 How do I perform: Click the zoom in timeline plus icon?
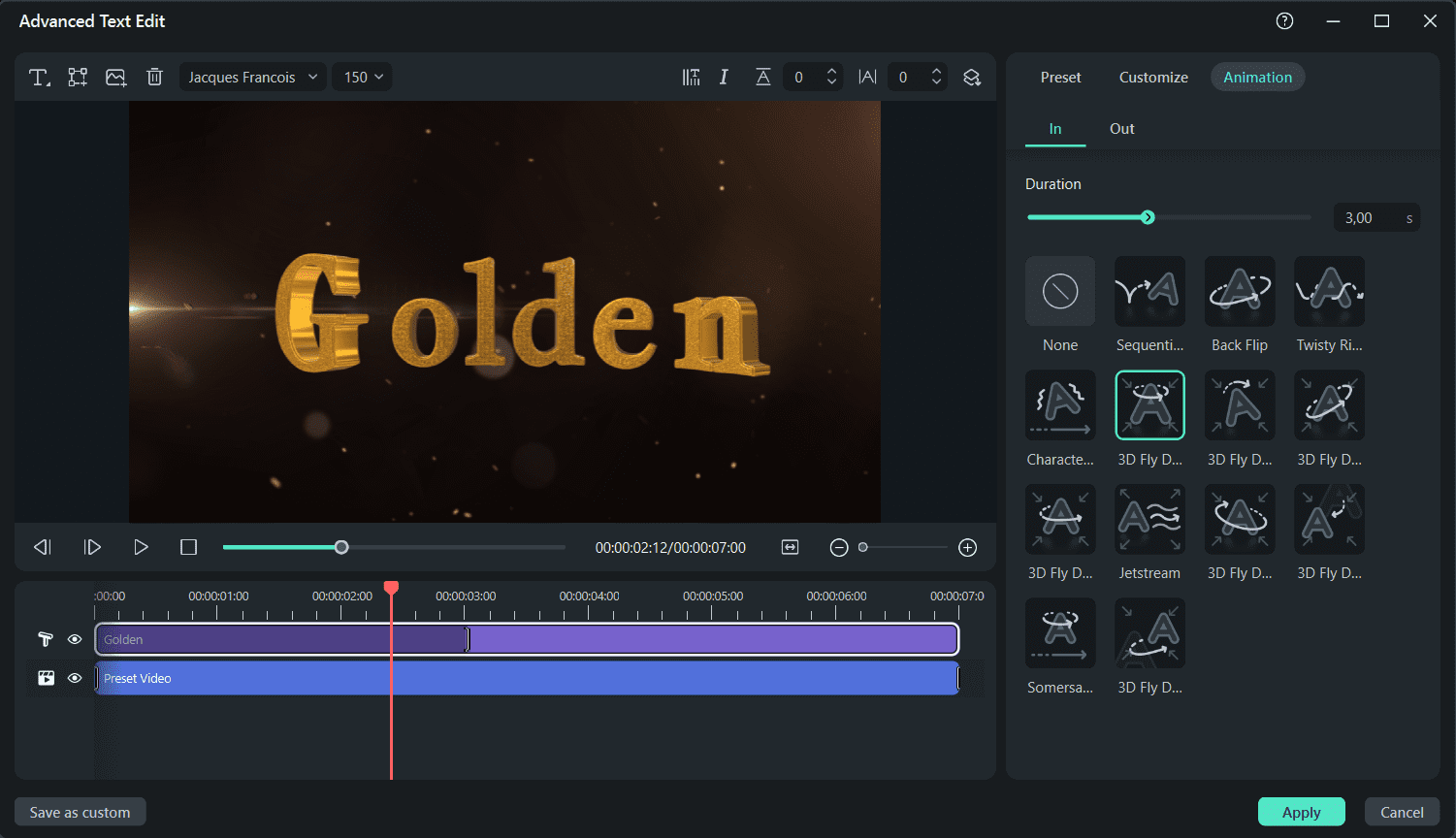967,548
